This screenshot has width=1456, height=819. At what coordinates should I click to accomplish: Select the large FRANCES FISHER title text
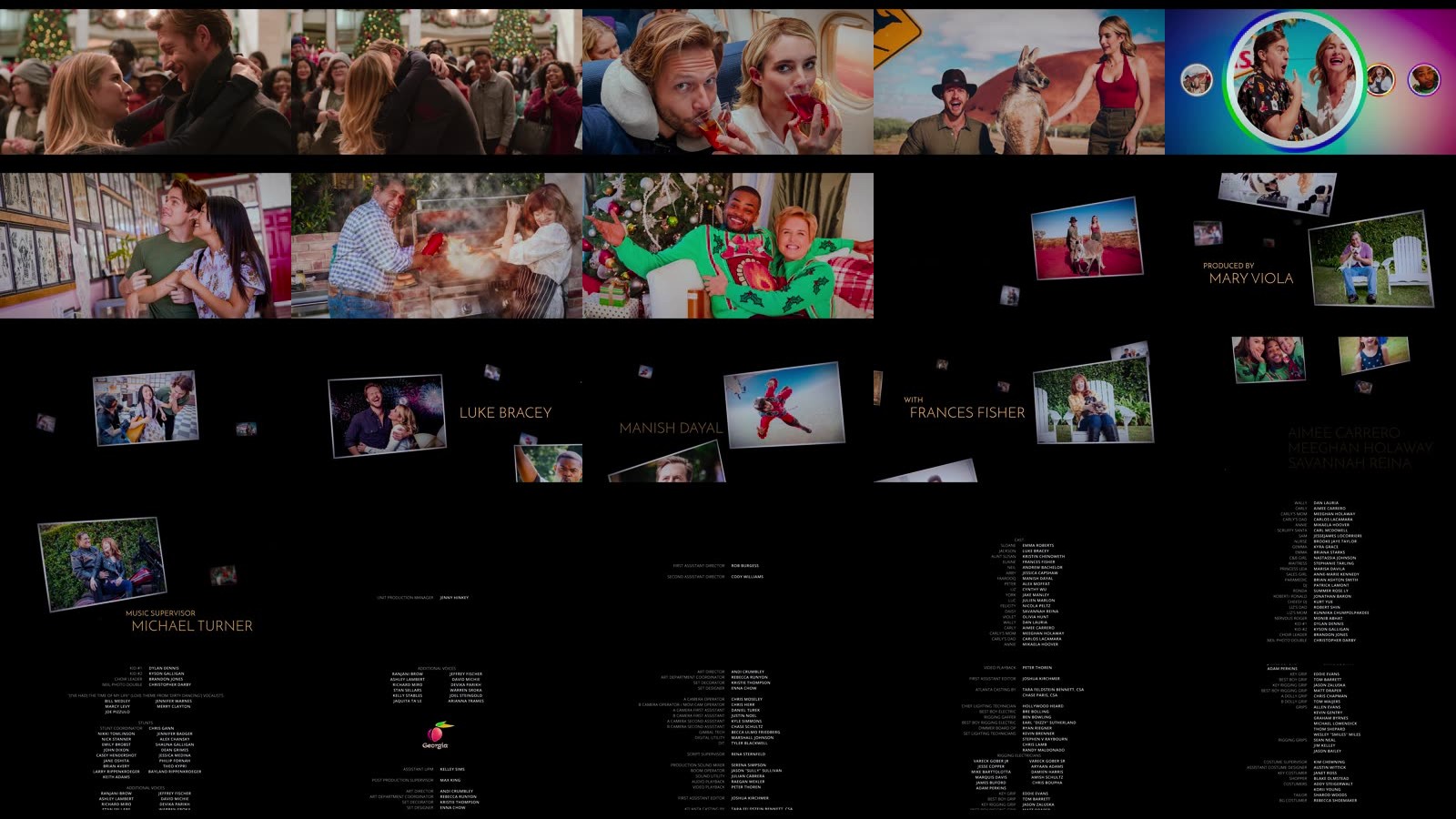coord(967,412)
